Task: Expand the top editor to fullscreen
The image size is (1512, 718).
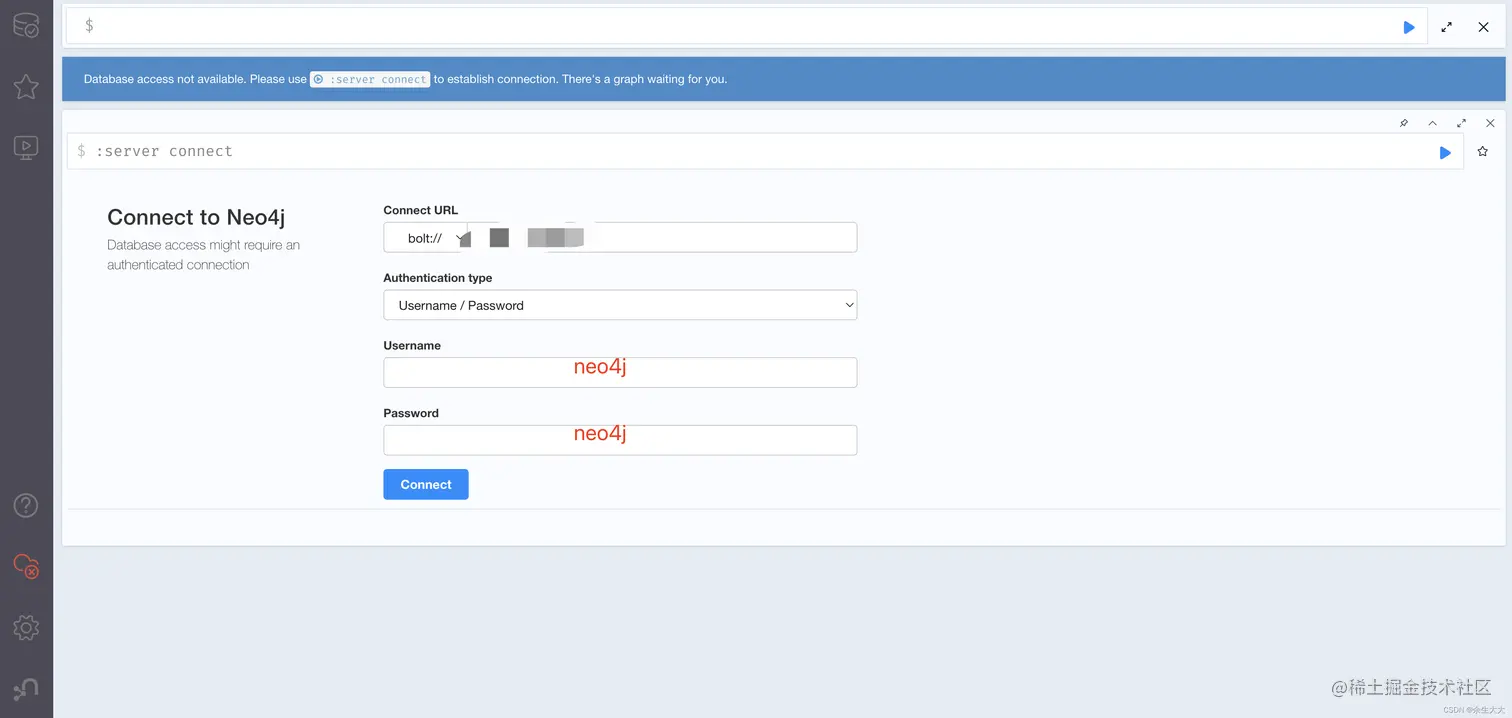Action: pos(1446,27)
